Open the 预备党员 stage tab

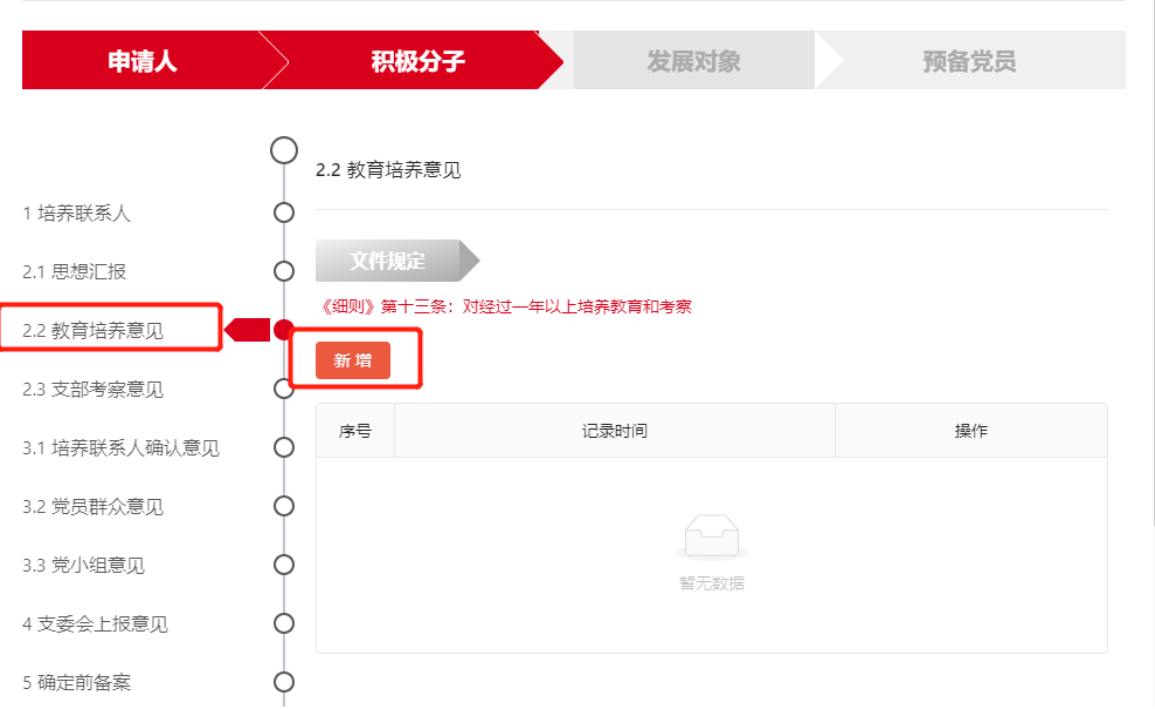969,61
